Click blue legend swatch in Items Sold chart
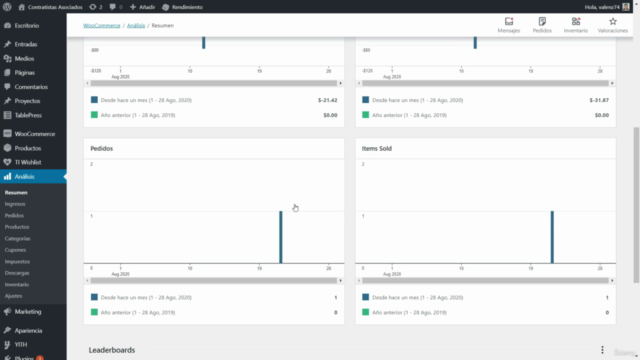This screenshot has height=360, width=640. 365,297
